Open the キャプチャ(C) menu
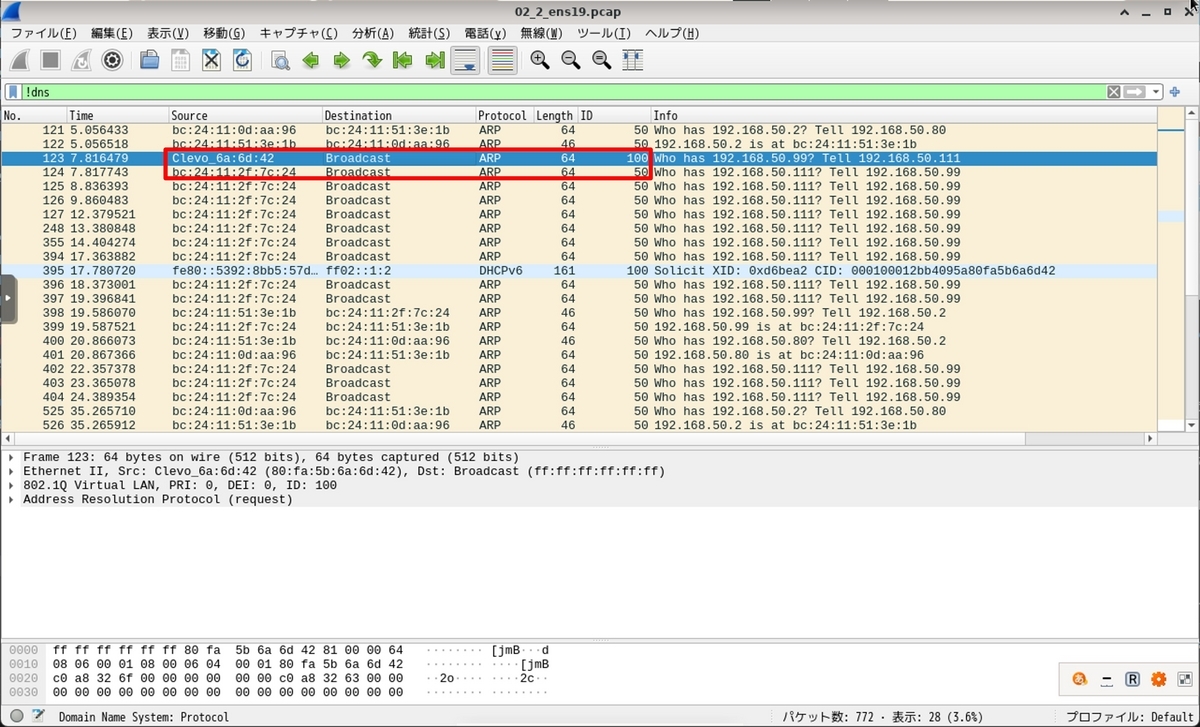Screen dimensions: 1200x727 coord(298,33)
